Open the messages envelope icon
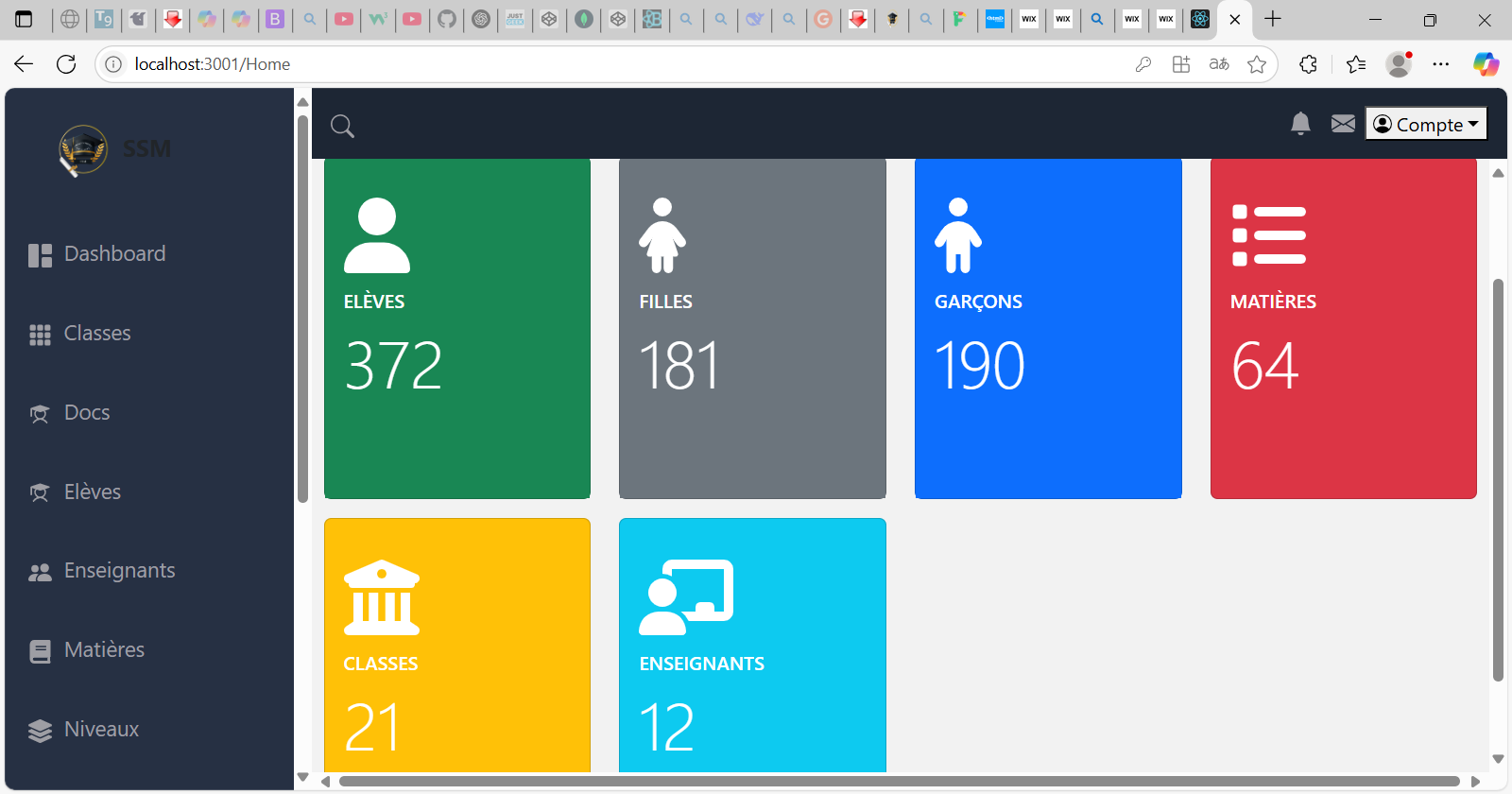Screen dimensions: 1512x794 [1343, 124]
